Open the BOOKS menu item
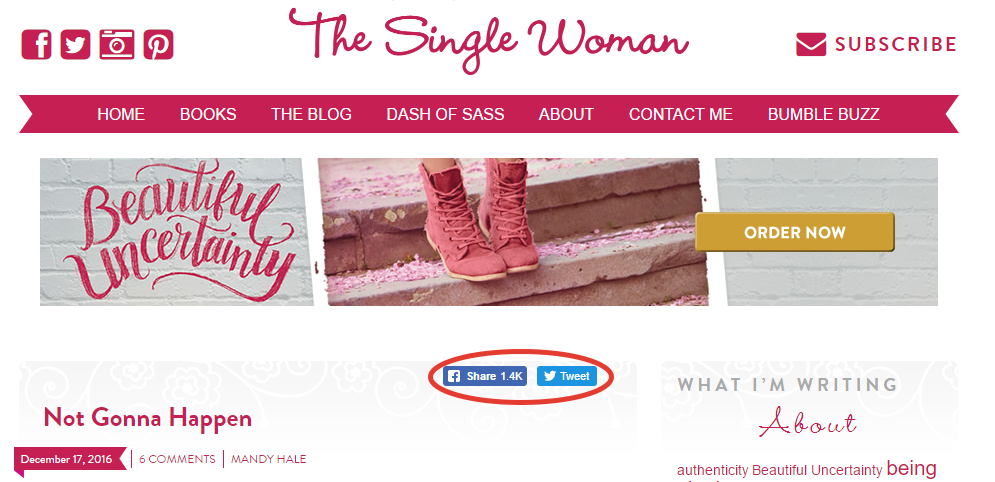 [x=208, y=114]
